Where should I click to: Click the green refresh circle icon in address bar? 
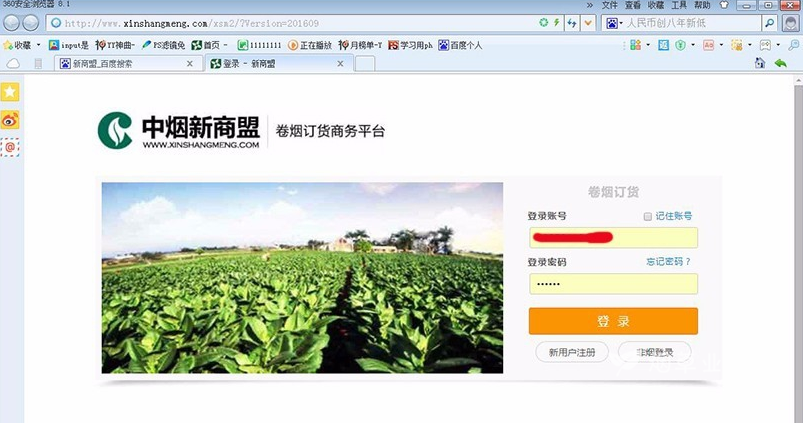[543, 23]
